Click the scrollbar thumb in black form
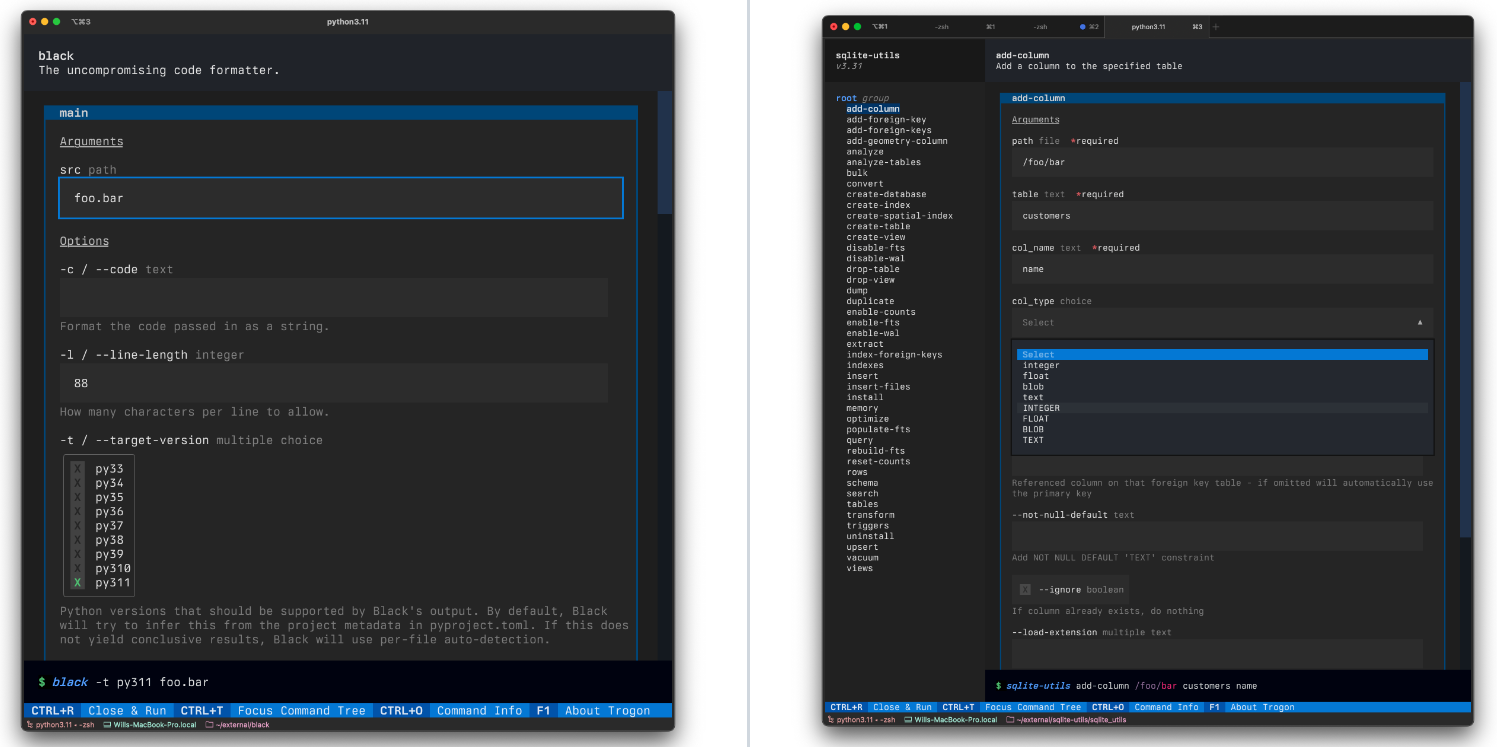Viewport: 1497px width, 747px height. (x=665, y=153)
